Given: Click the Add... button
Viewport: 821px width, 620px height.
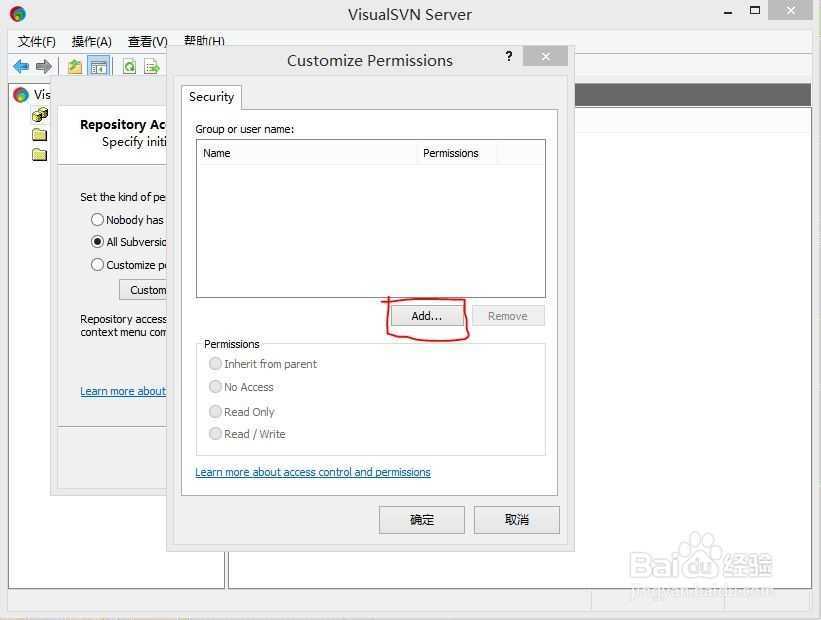Looking at the screenshot, I should click(x=427, y=316).
